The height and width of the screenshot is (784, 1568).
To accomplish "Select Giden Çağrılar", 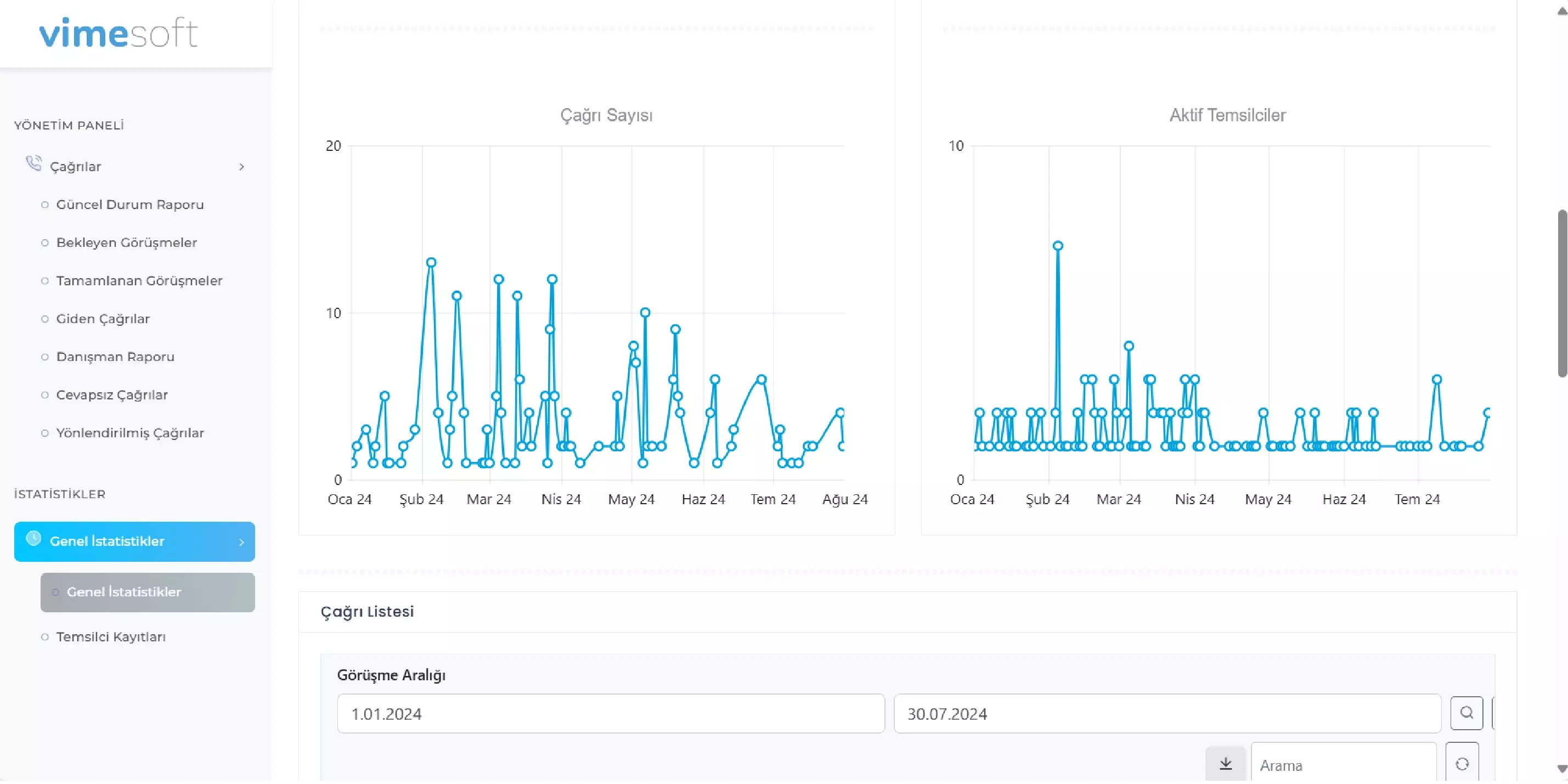I will click(x=103, y=319).
